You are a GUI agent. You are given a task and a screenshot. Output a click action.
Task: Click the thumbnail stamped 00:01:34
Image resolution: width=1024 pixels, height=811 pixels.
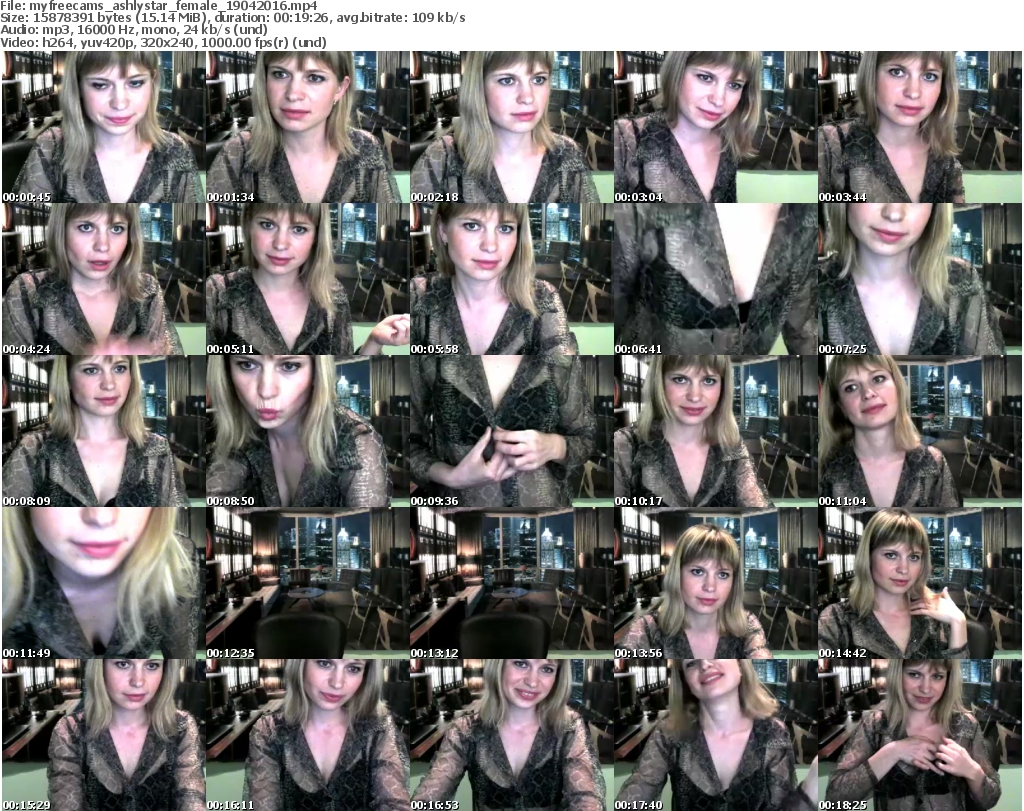308,127
